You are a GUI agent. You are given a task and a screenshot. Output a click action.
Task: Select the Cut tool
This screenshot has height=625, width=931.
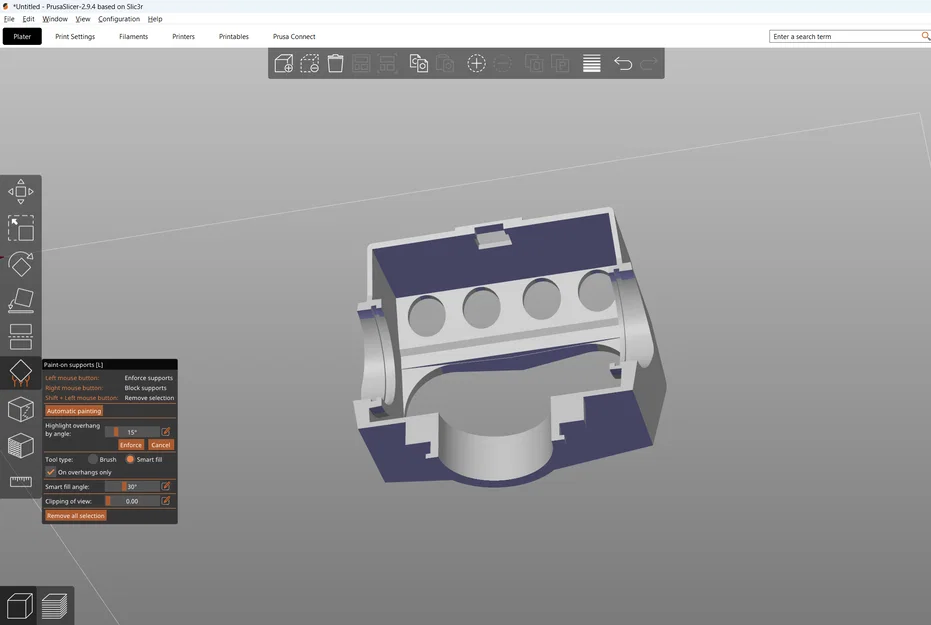(21, 337)
